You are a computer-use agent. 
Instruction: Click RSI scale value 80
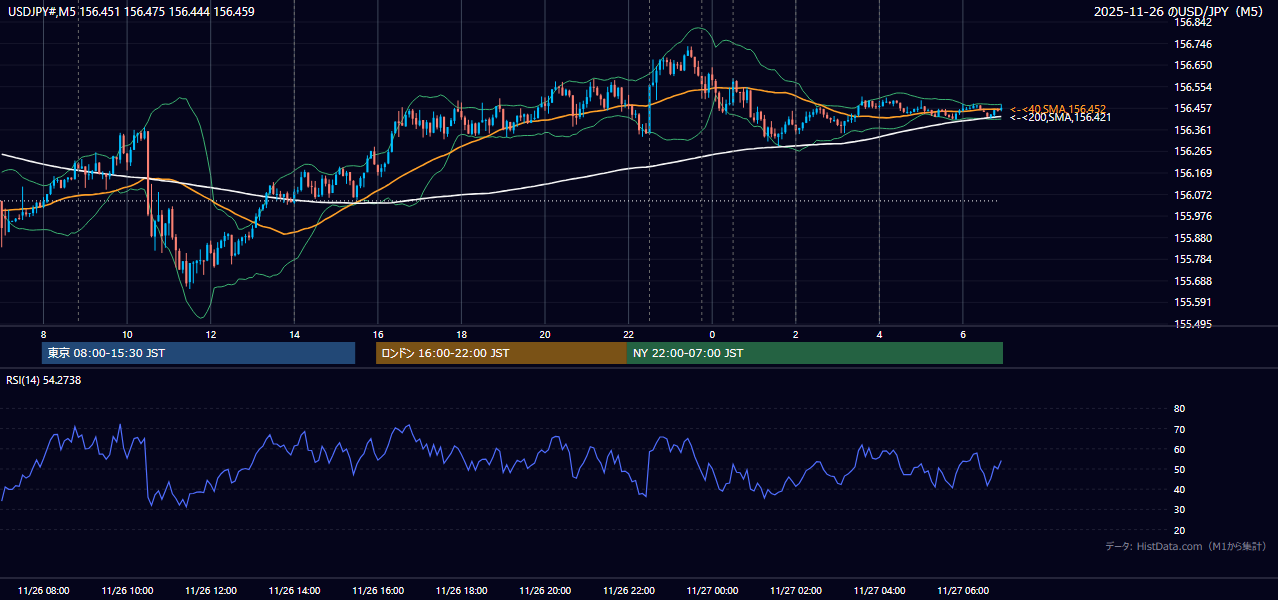coord(1180,409)
